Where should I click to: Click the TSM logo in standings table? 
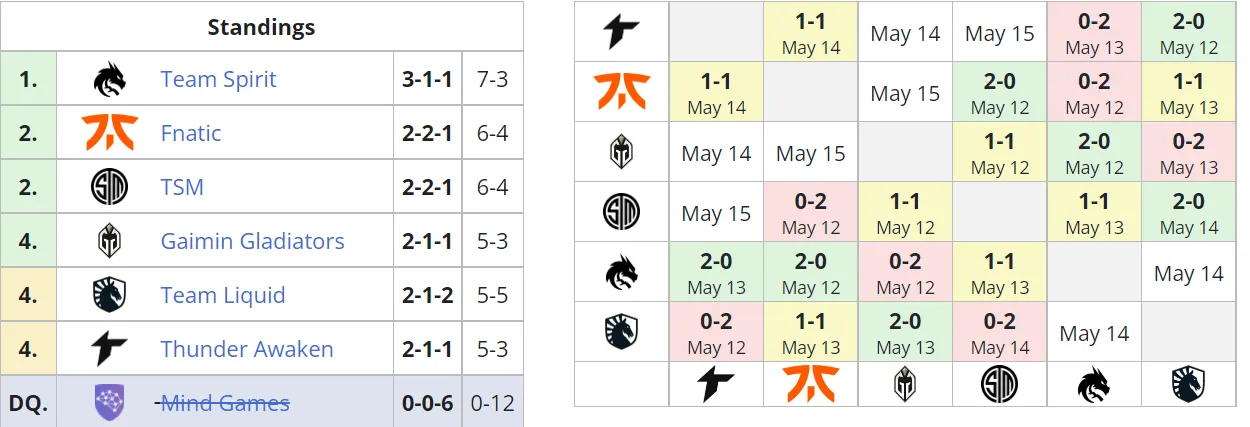pos(109,187)
